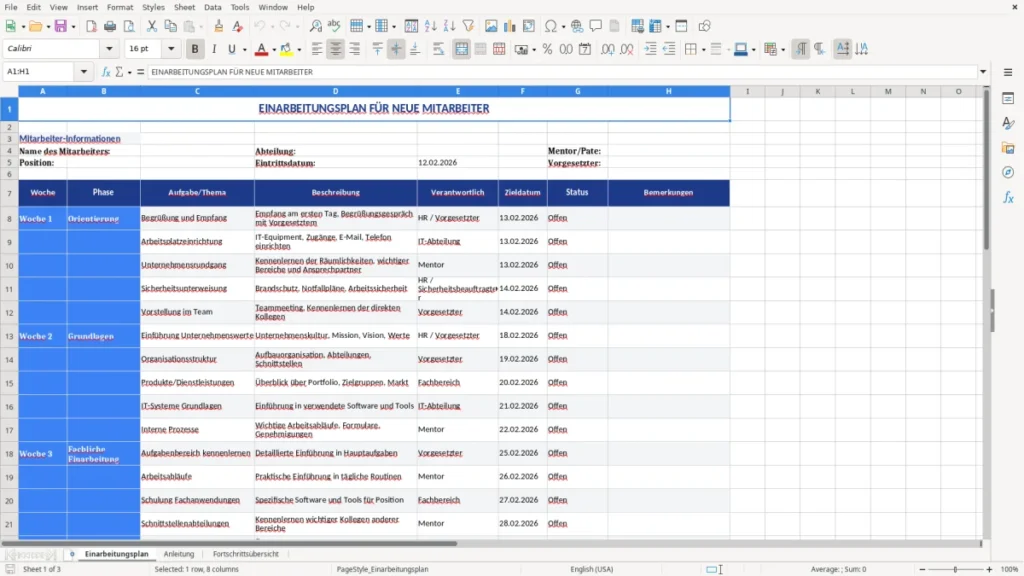Screen dimensions: 1024x576
Task: Expand the formula bar with arrow
Action: 983,72
